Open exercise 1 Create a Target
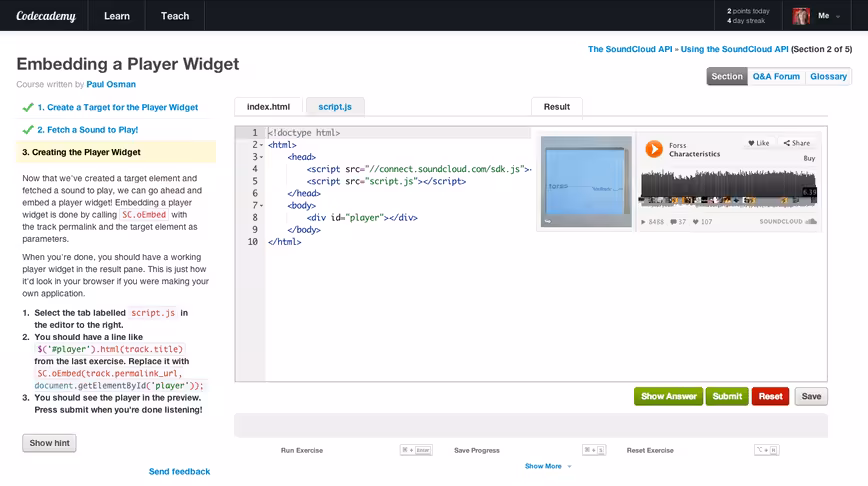Image resolution: width=868 pixels, height=486 pixels. (x=117, y=107)
